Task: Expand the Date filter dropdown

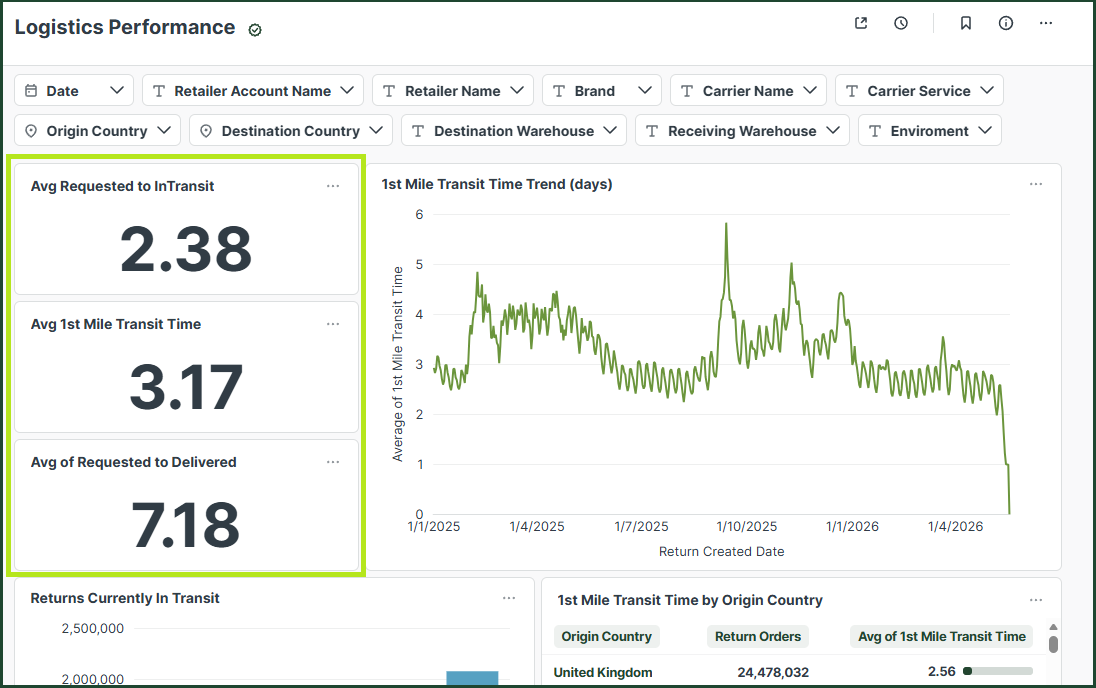Action: (74, 90)
